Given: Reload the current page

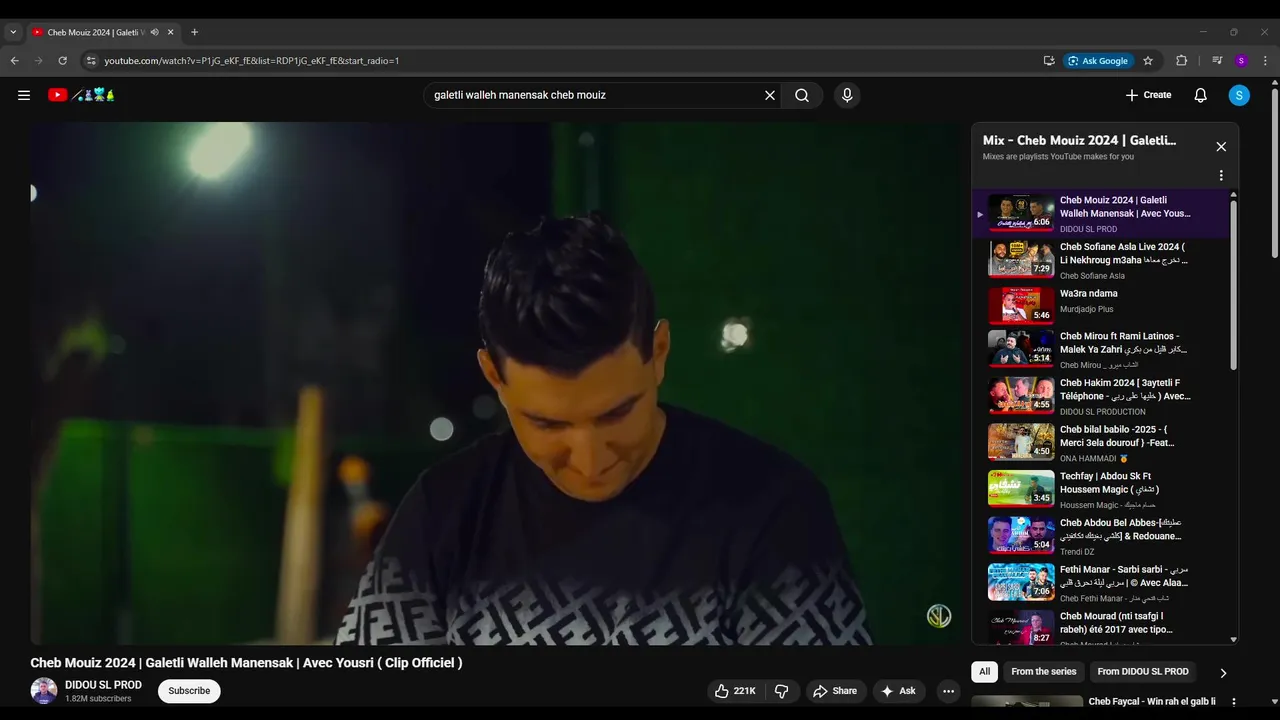Looking at the screenshot, I should click(x=62, y=61).
